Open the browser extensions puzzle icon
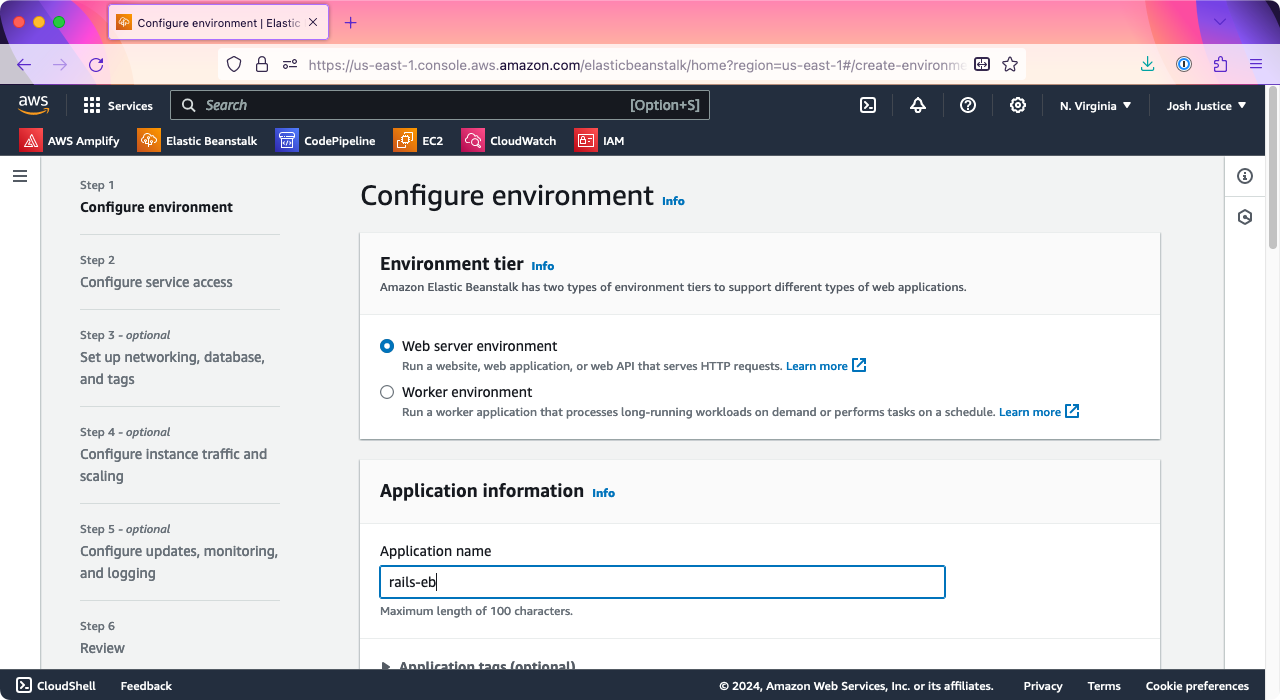This screenshot has height=700, width=1280. pos(1220,65)
